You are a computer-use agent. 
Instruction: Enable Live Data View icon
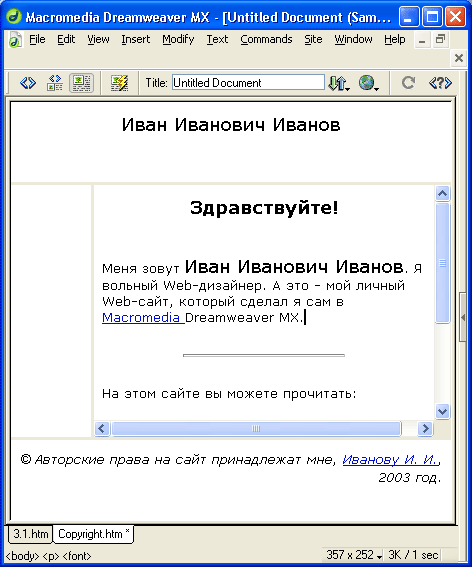[x=119, y=83]
